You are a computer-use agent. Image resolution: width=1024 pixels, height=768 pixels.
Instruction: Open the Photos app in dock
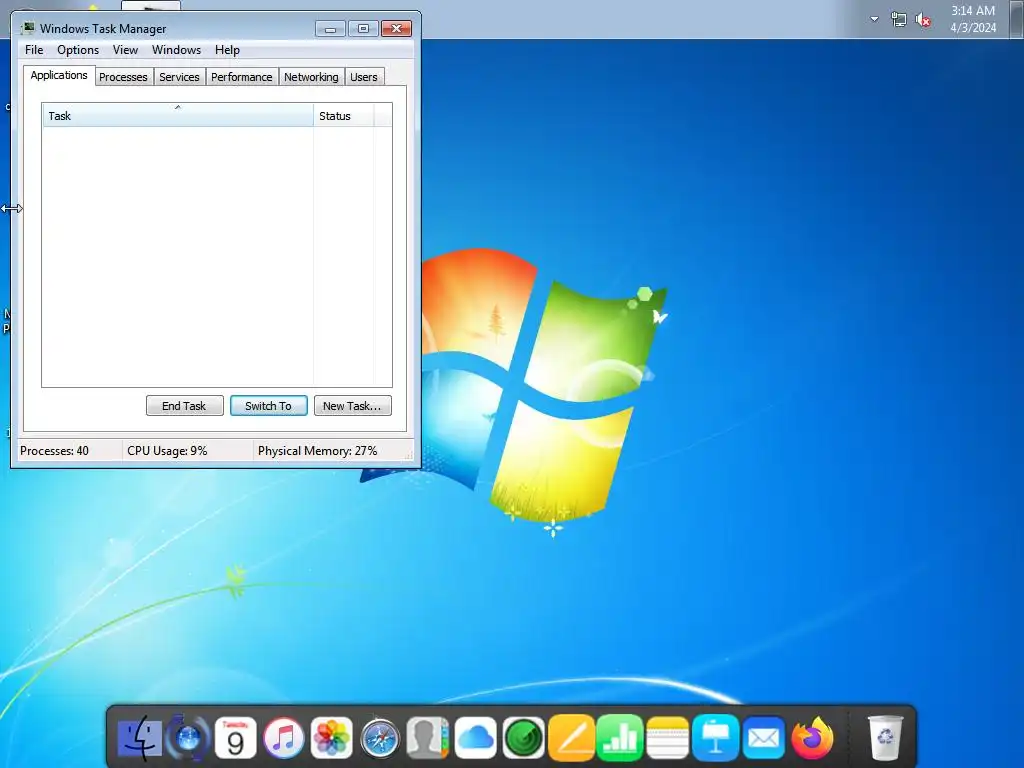tap(332, 739)
